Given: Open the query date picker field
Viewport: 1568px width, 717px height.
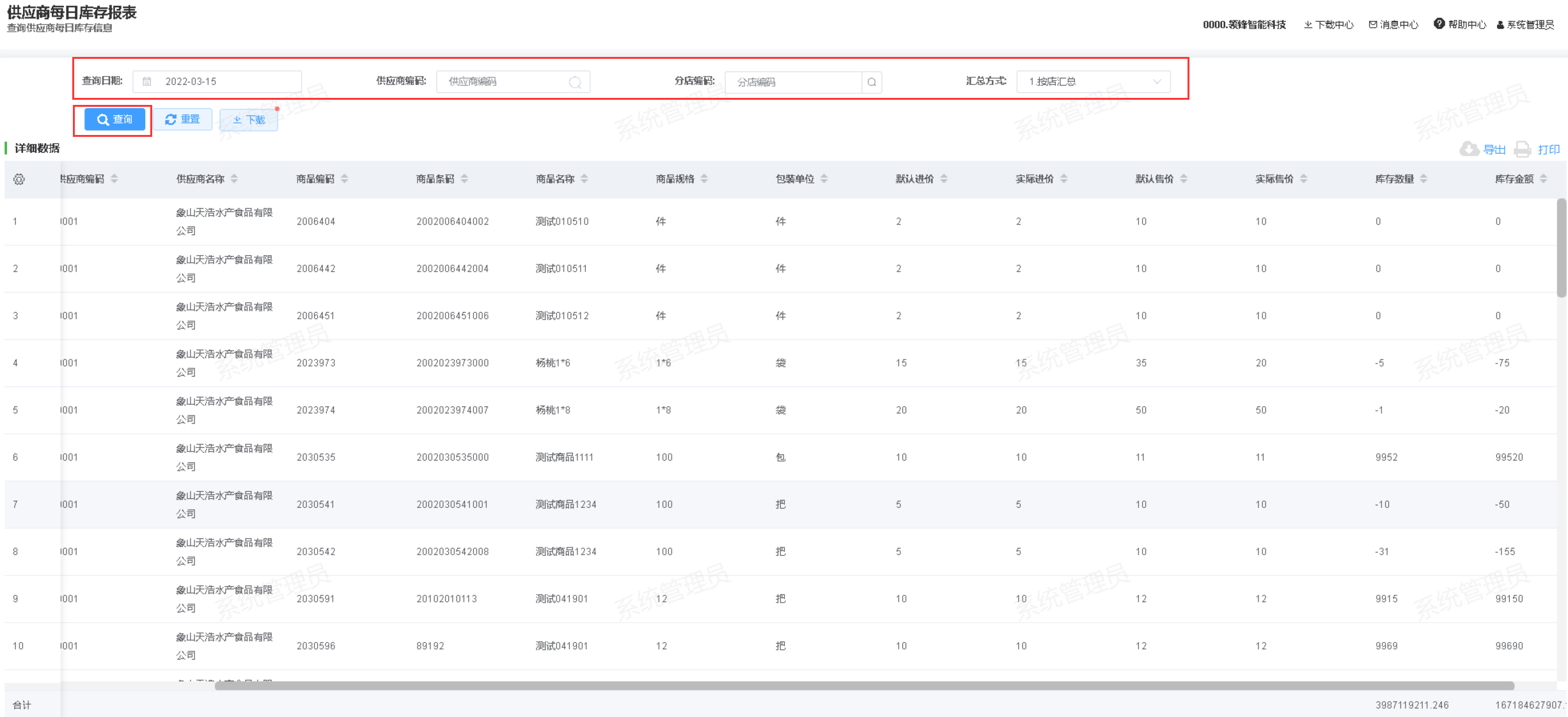Looking at the screenshot, I should click(217, 81).
